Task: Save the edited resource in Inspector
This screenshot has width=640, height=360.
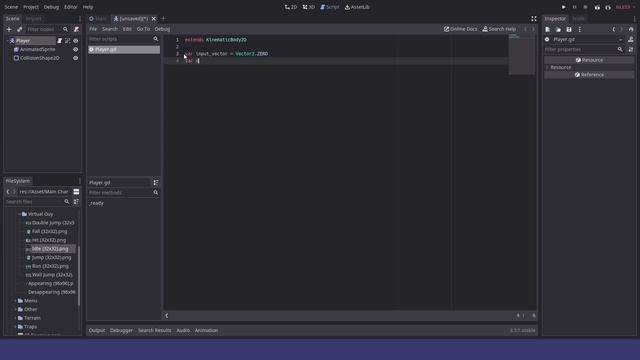Action: (x=569, y=29)
